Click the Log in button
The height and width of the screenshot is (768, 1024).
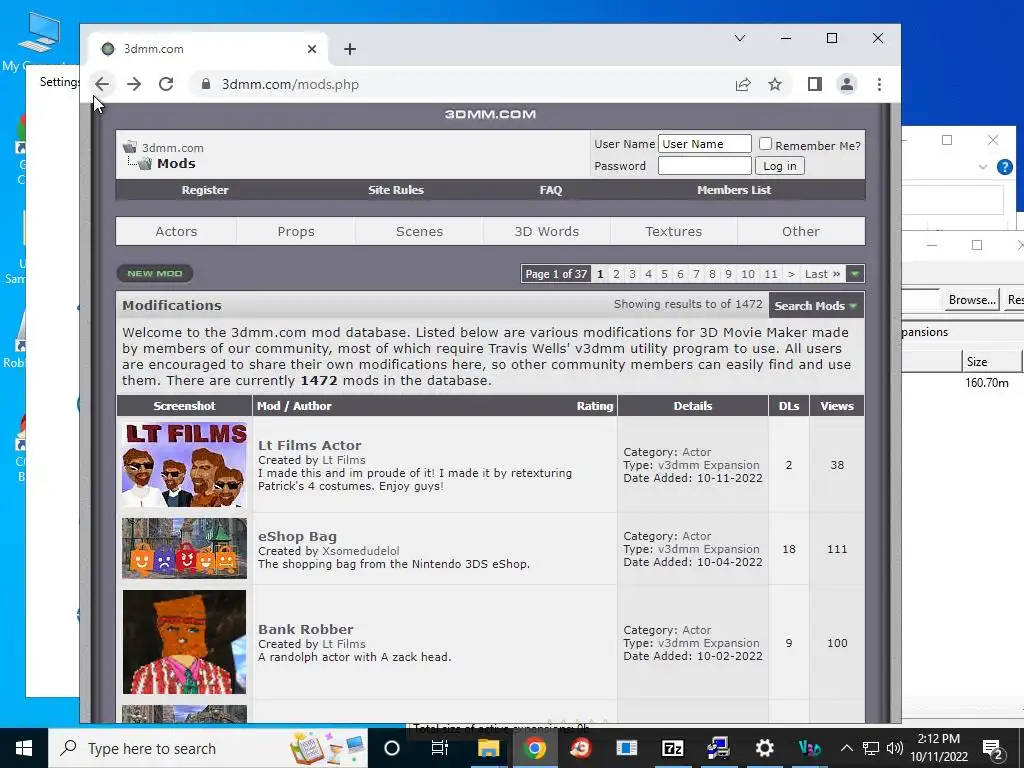point(780,166)
